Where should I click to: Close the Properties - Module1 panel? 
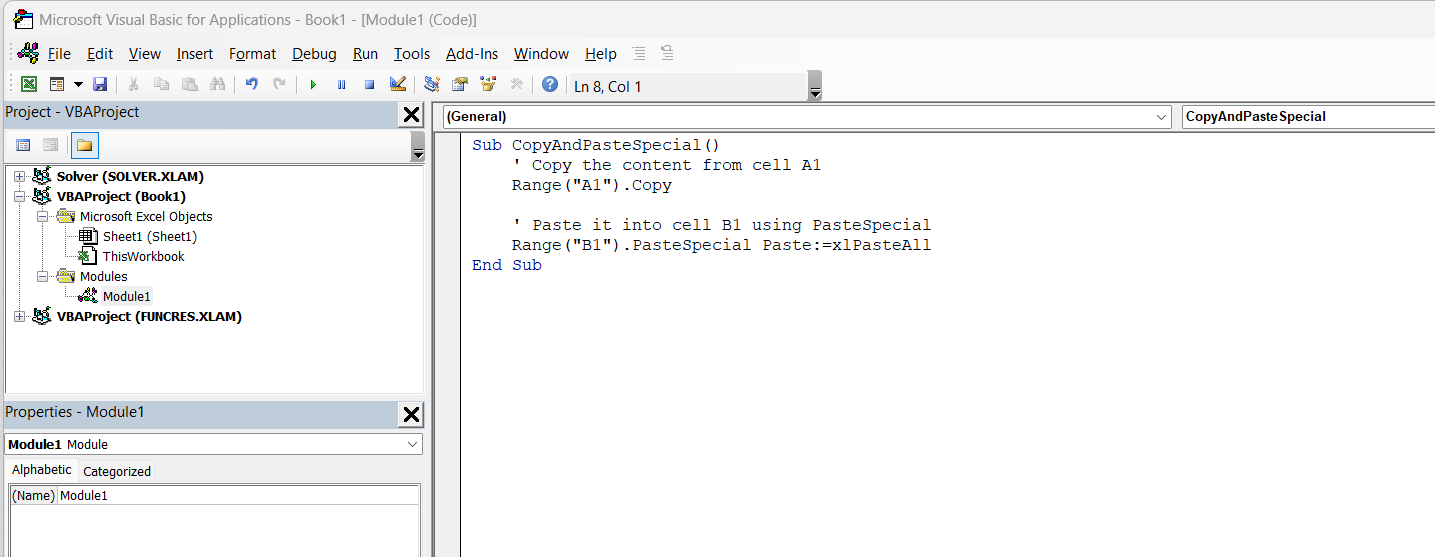click(x=411, y=414)
